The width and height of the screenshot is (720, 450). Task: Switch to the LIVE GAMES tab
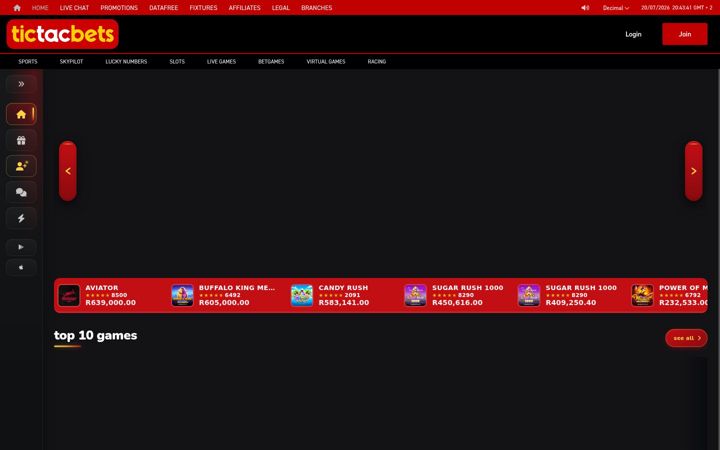[x=221, y=62]
